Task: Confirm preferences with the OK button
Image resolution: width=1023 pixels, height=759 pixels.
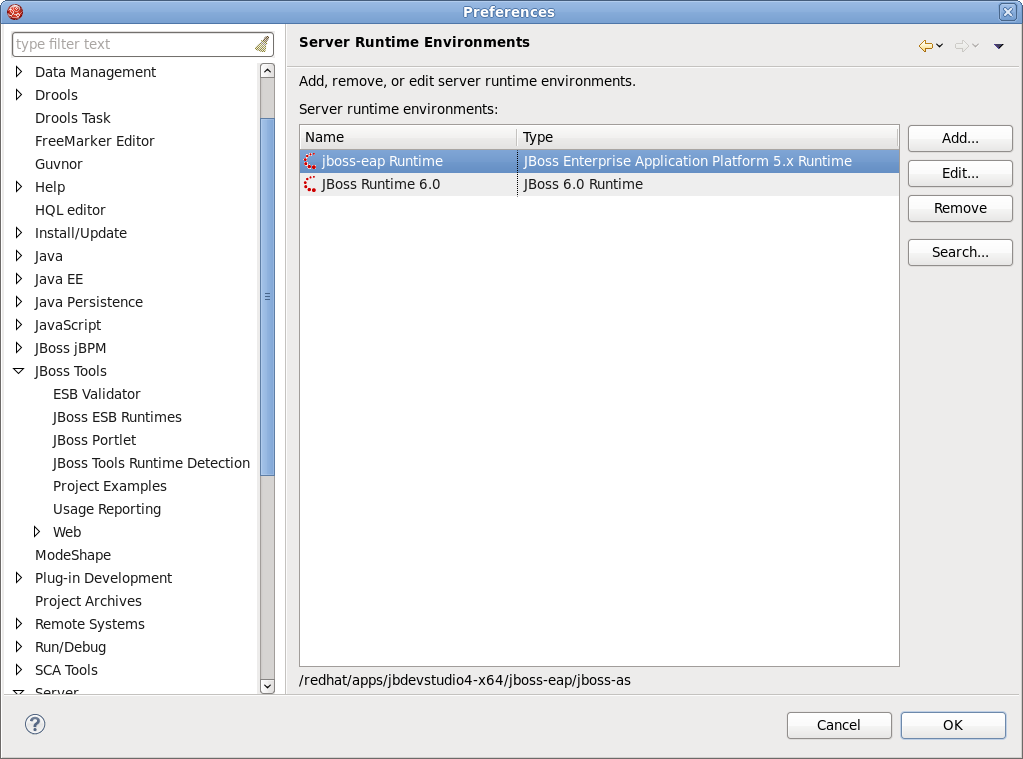Action: click(x=952, y=725)
